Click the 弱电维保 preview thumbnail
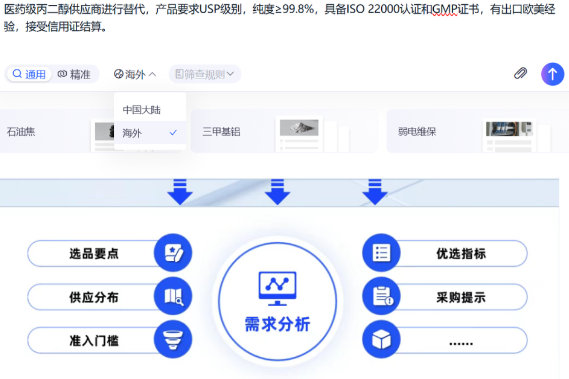The height and width of the screenshot is (379, 569). pos(509,136)
